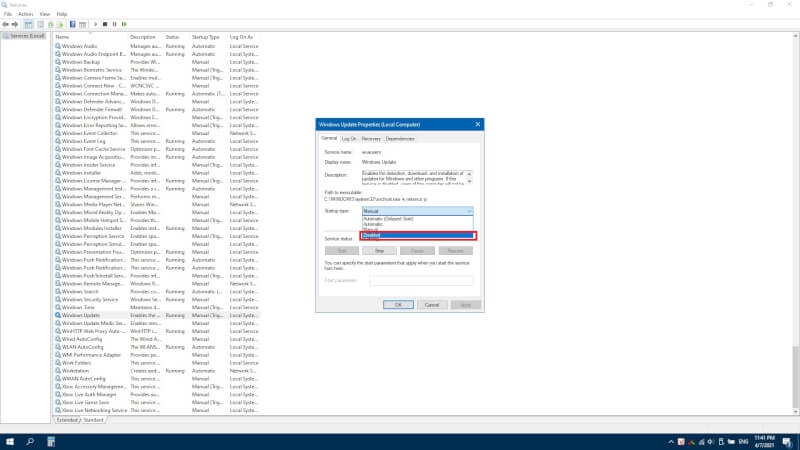Click the gear icon beside Workstation
This screenshot has width=800, height=450.
point(58,370)
